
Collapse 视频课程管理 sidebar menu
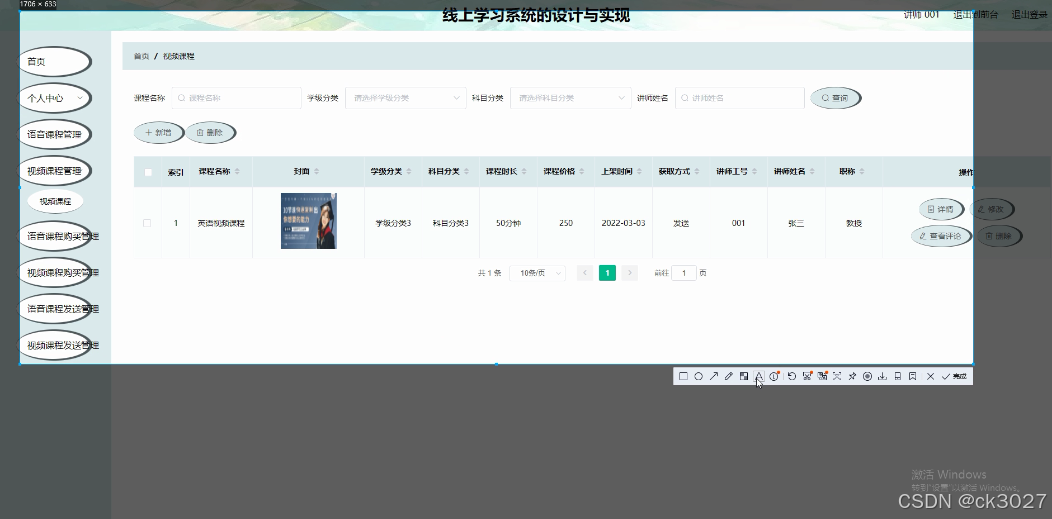(55, 170)
